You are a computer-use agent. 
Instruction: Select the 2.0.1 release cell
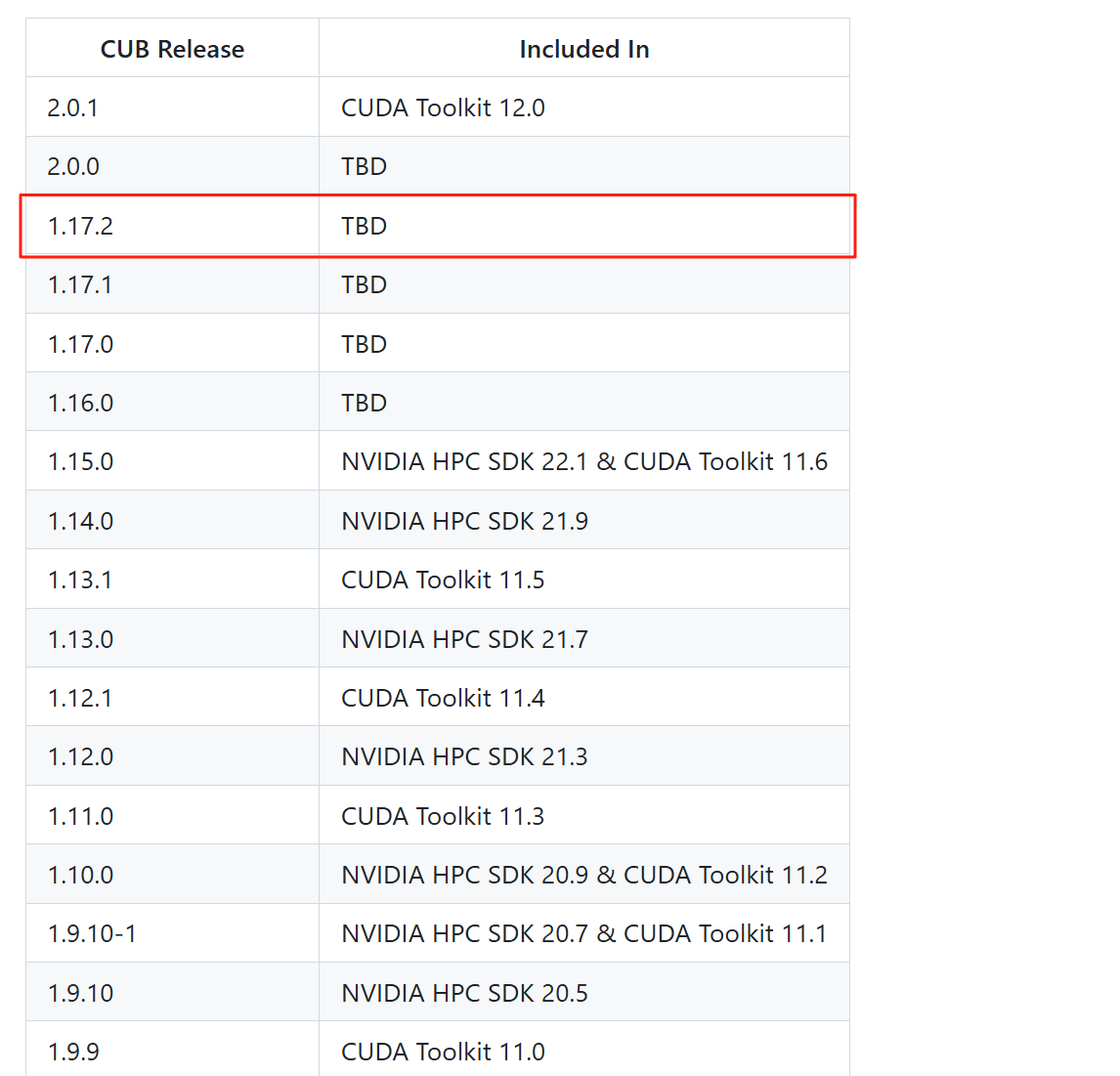coord(172,108)
